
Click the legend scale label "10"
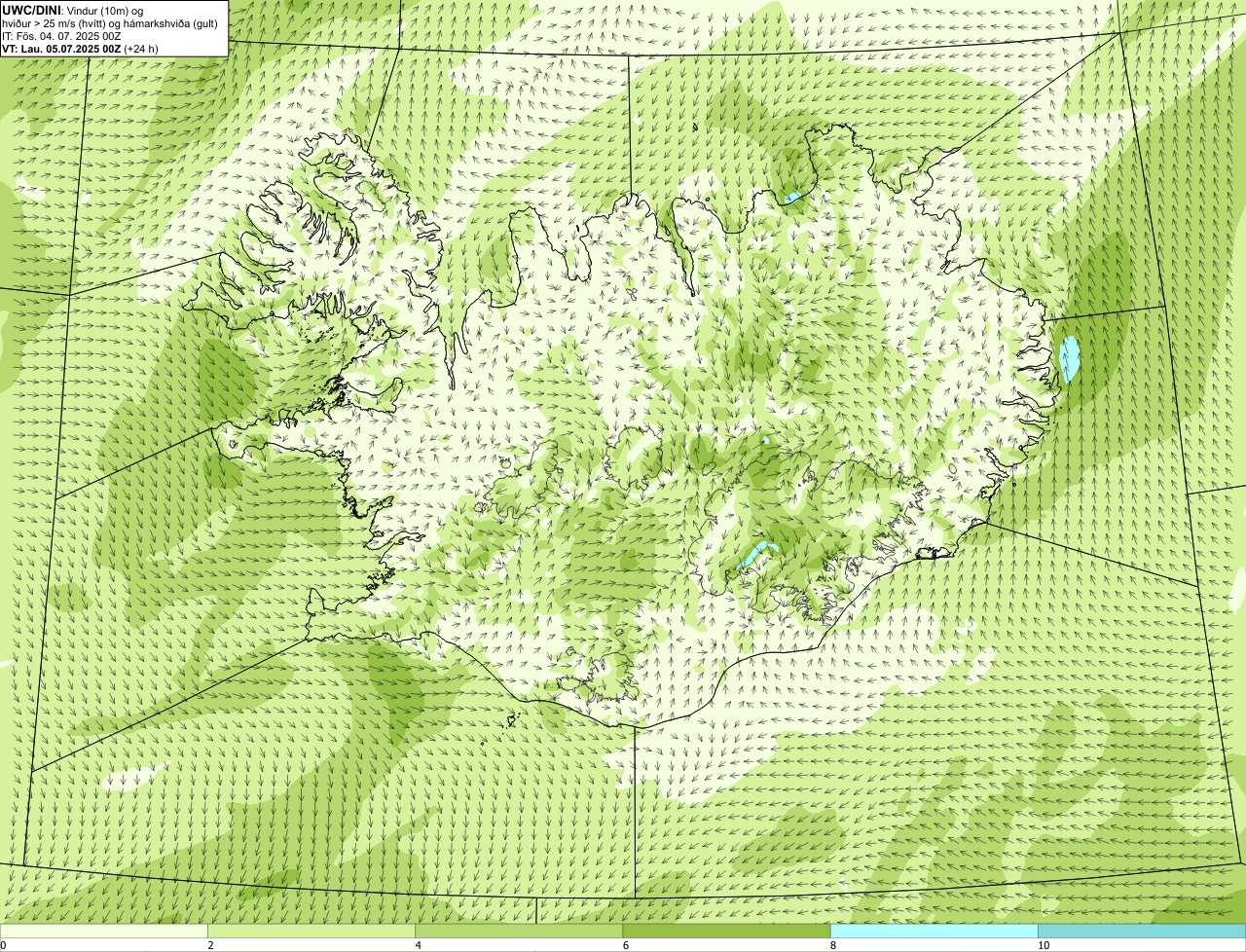pyautogui.click(x=1044, y=945)
